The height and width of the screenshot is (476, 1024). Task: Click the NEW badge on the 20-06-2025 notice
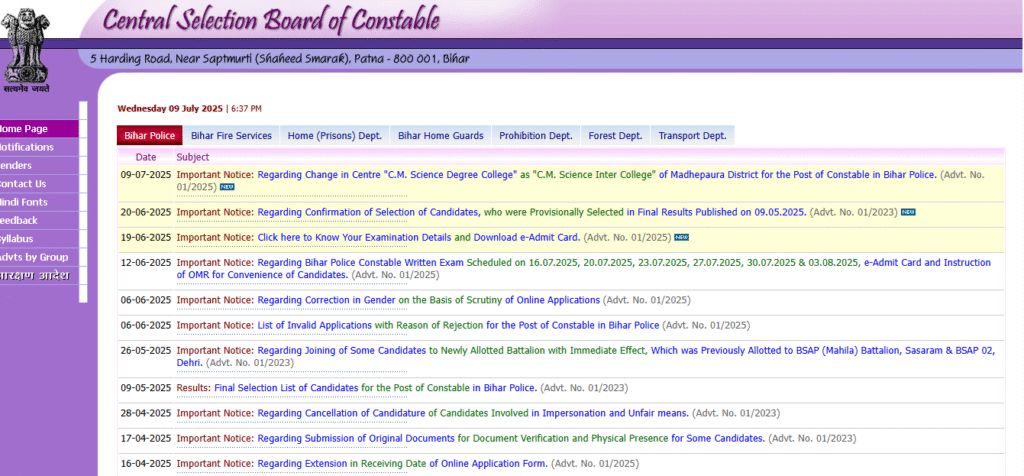[908, 212]
